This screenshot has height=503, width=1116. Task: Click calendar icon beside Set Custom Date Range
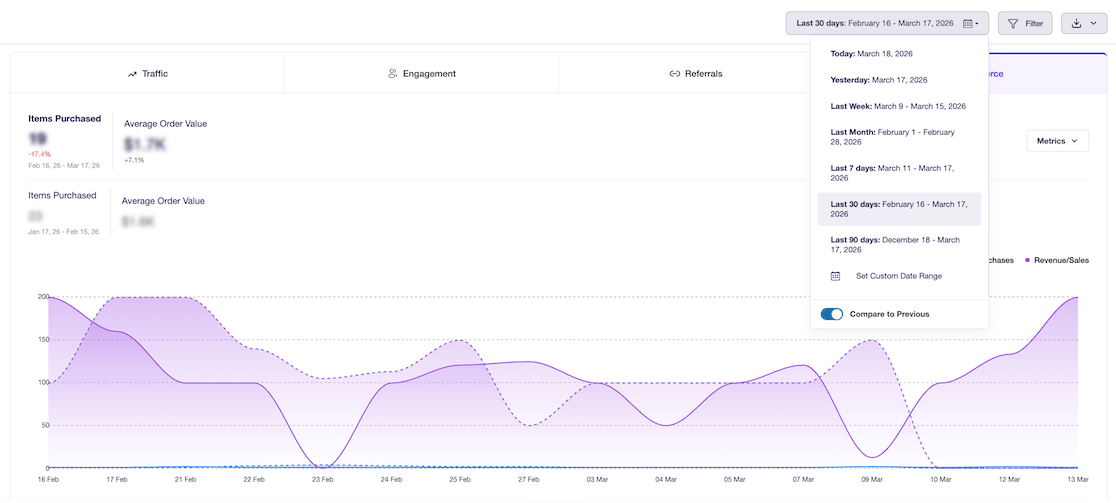coord(836,275)
